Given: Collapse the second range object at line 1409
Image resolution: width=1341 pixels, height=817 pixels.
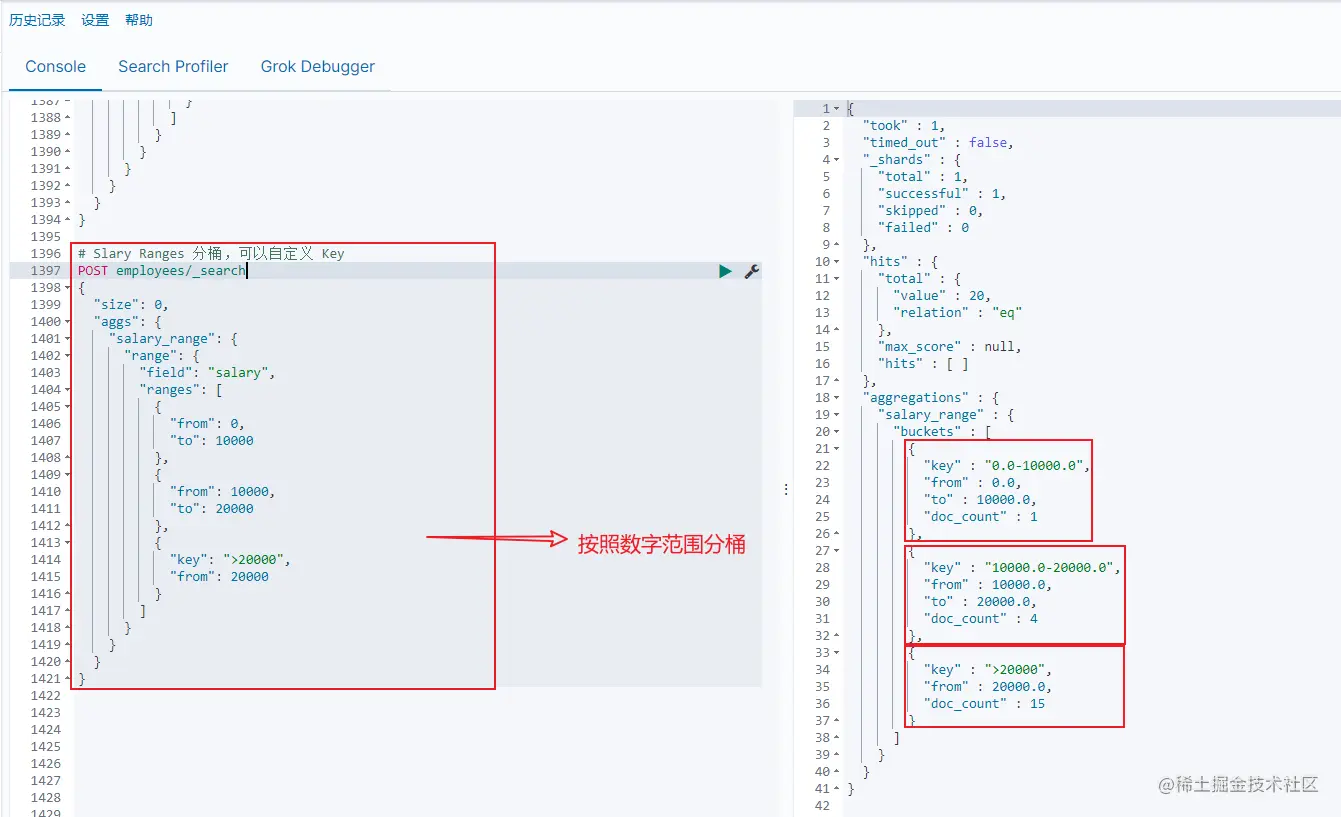Looking at the screenshot, I should (66, 475).
